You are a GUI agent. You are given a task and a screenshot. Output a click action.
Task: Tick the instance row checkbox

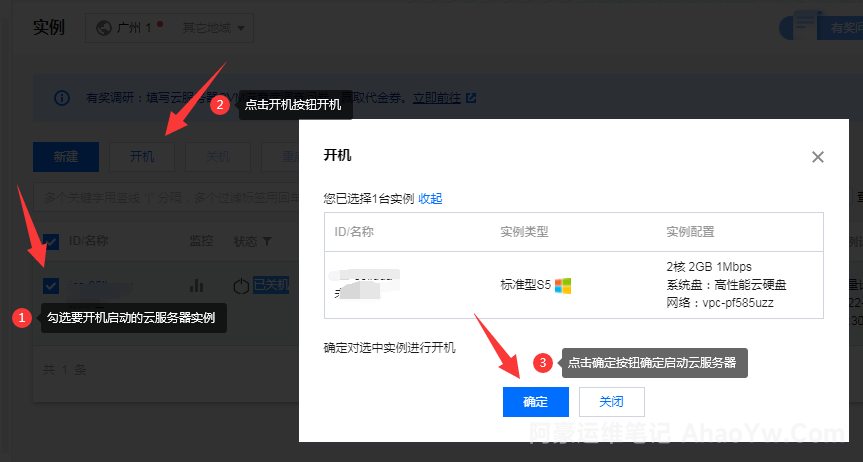[51, 286]
